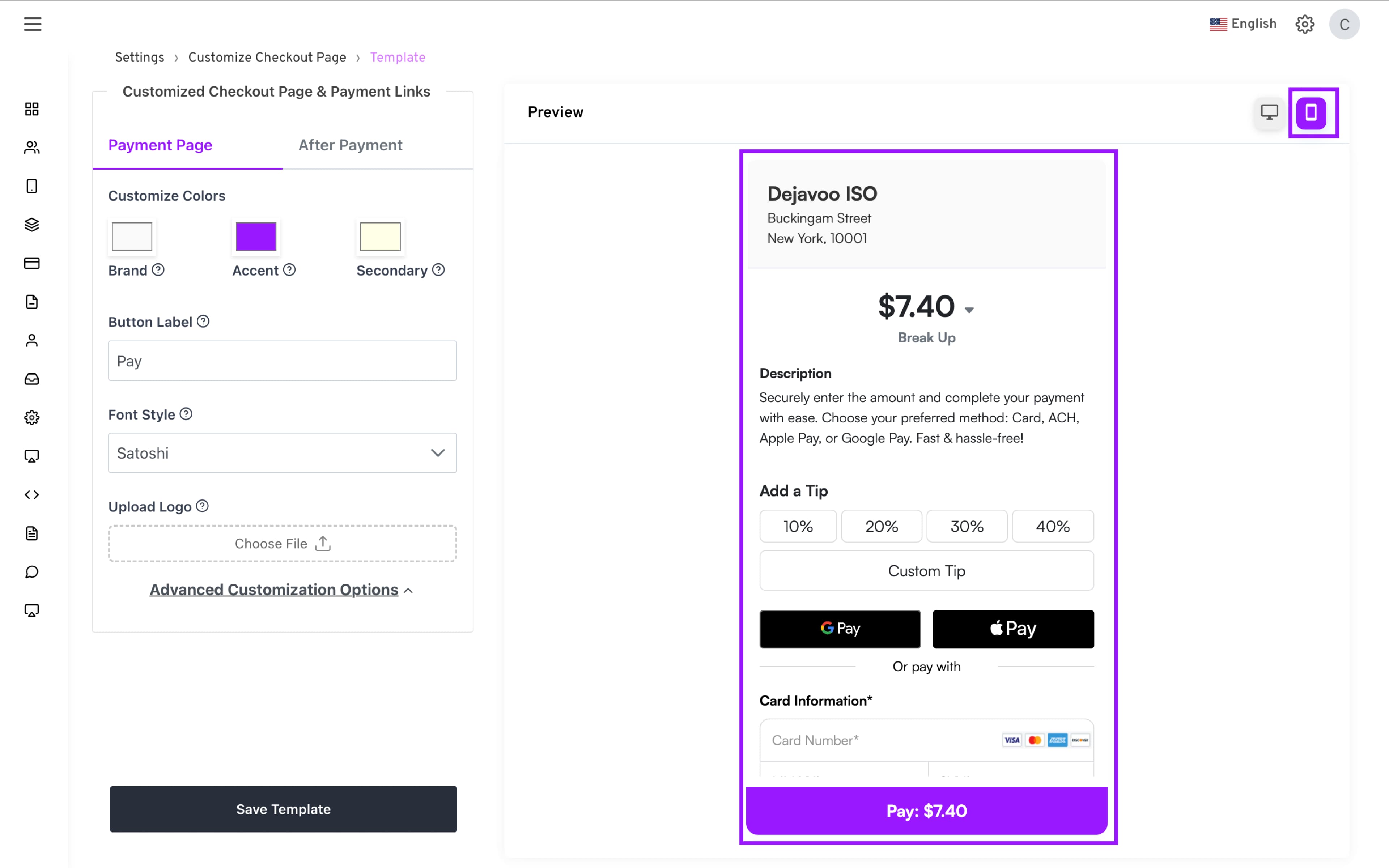Click the layers stack icon in sidebar

coord(31,225)
